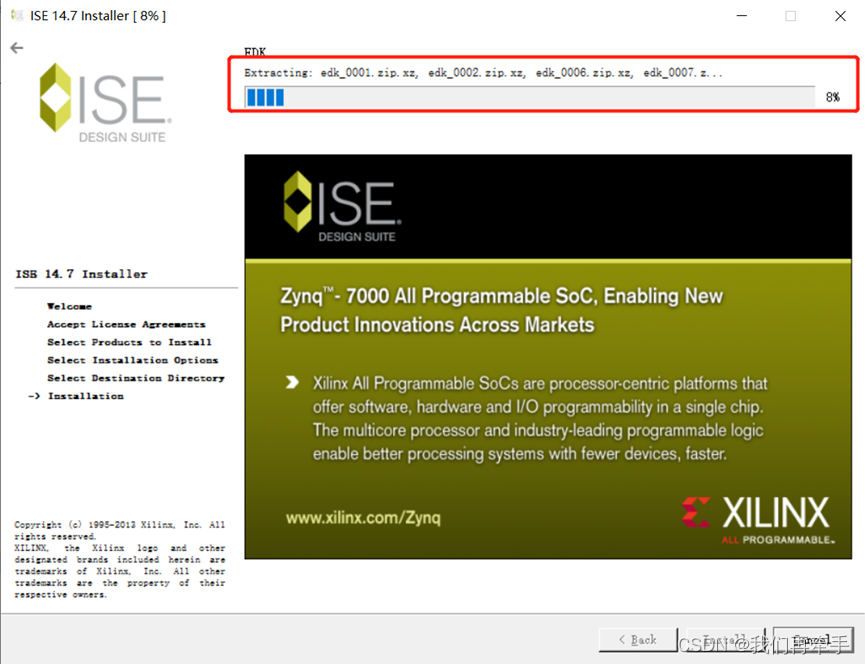Select the Select Installation Options step
This screenshot has height=664, width=865.
pos(132,360)
